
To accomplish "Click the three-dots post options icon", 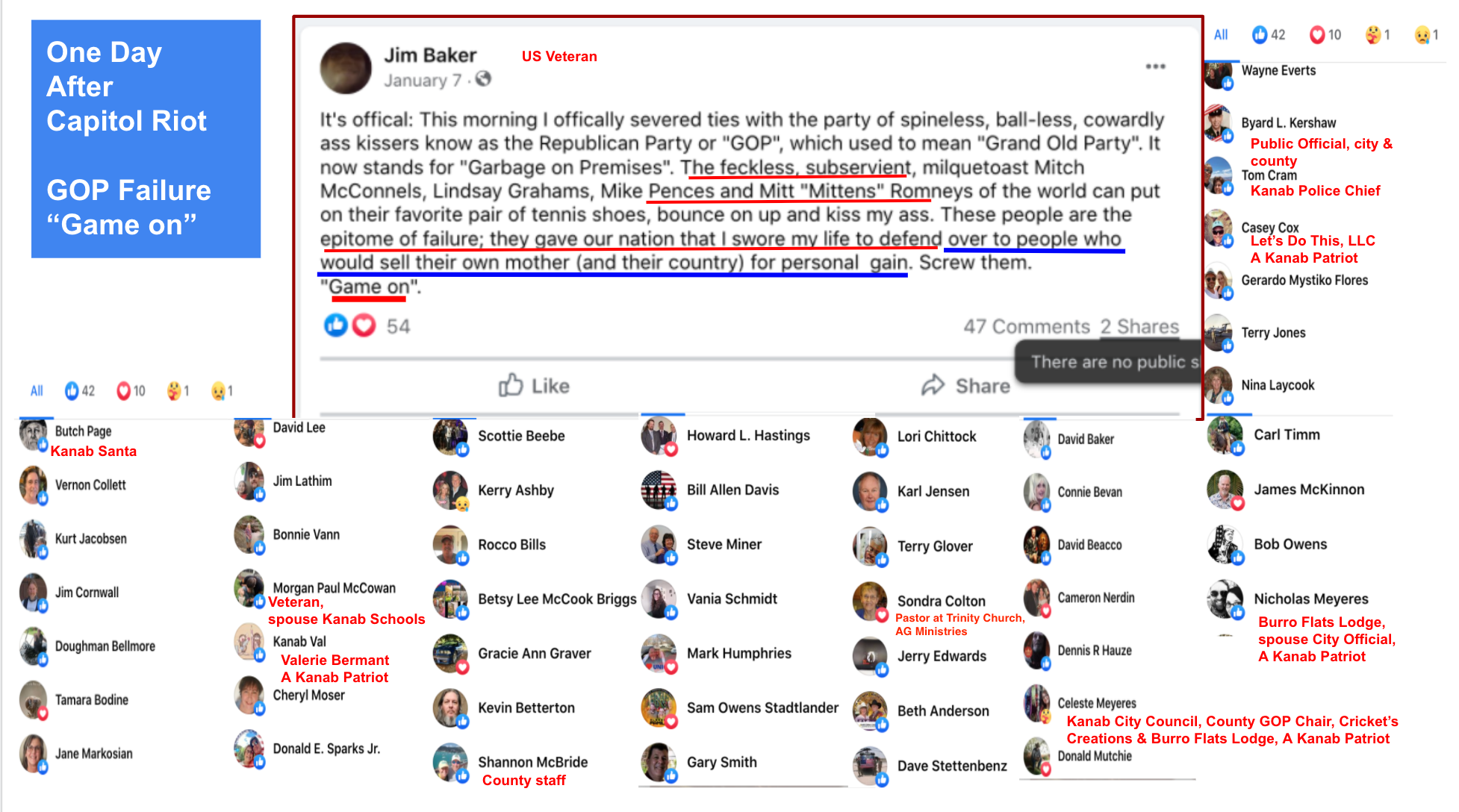I will click(1155, 66).
